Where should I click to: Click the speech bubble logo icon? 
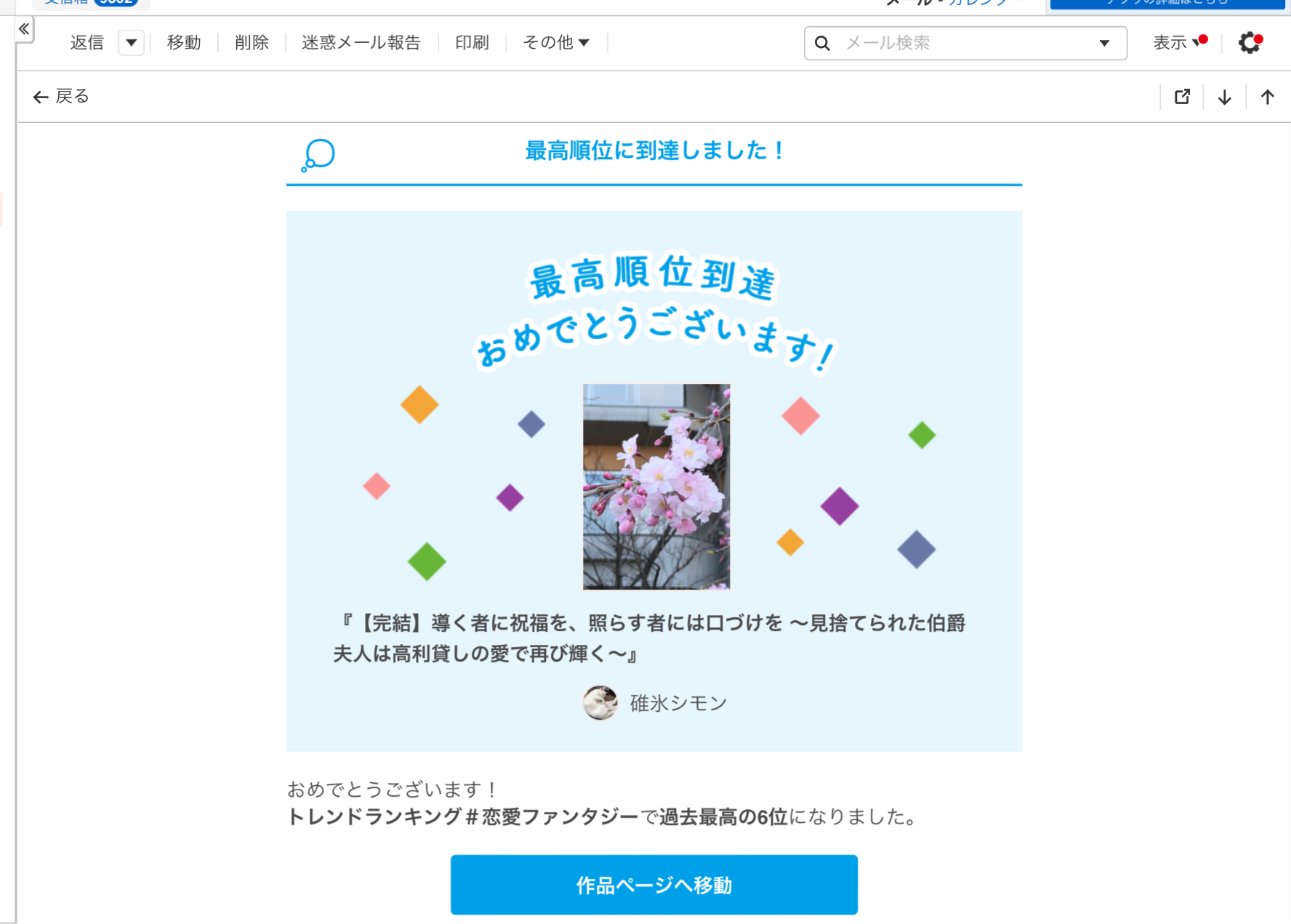[x=318, y=155]
